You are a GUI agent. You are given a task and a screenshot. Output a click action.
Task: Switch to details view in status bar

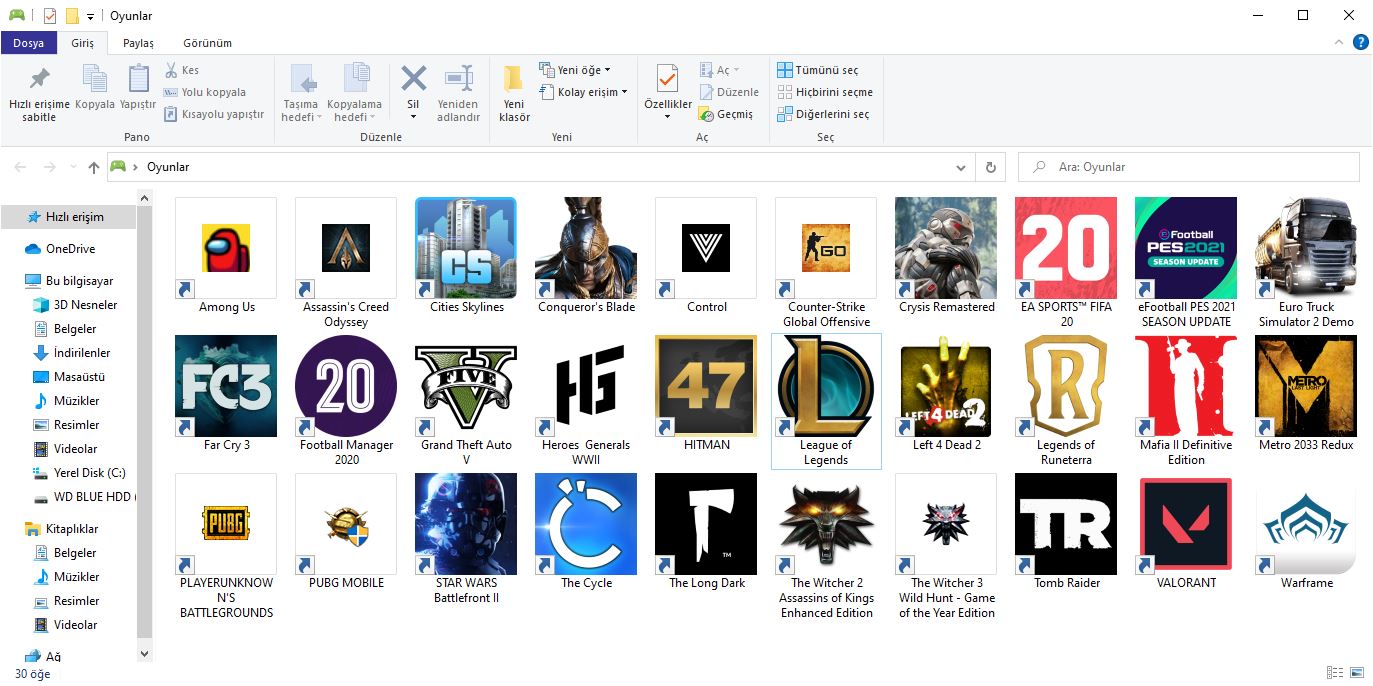click(x=1335, y=673)
